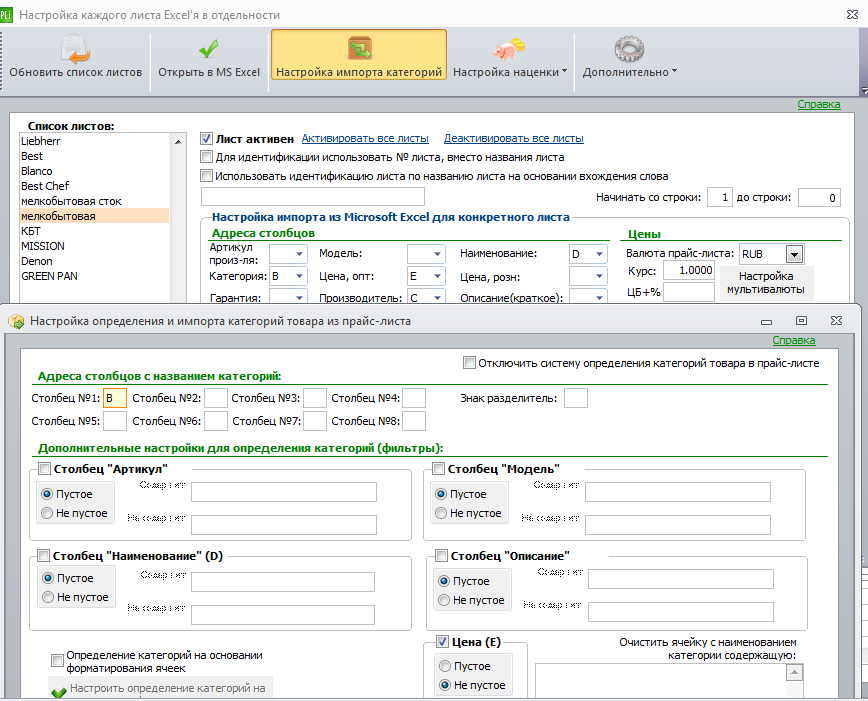Viewport: 868px width, 701px height.
Task: Click the clear-cell textbox scroll up arrow
Action: [794, 673]
